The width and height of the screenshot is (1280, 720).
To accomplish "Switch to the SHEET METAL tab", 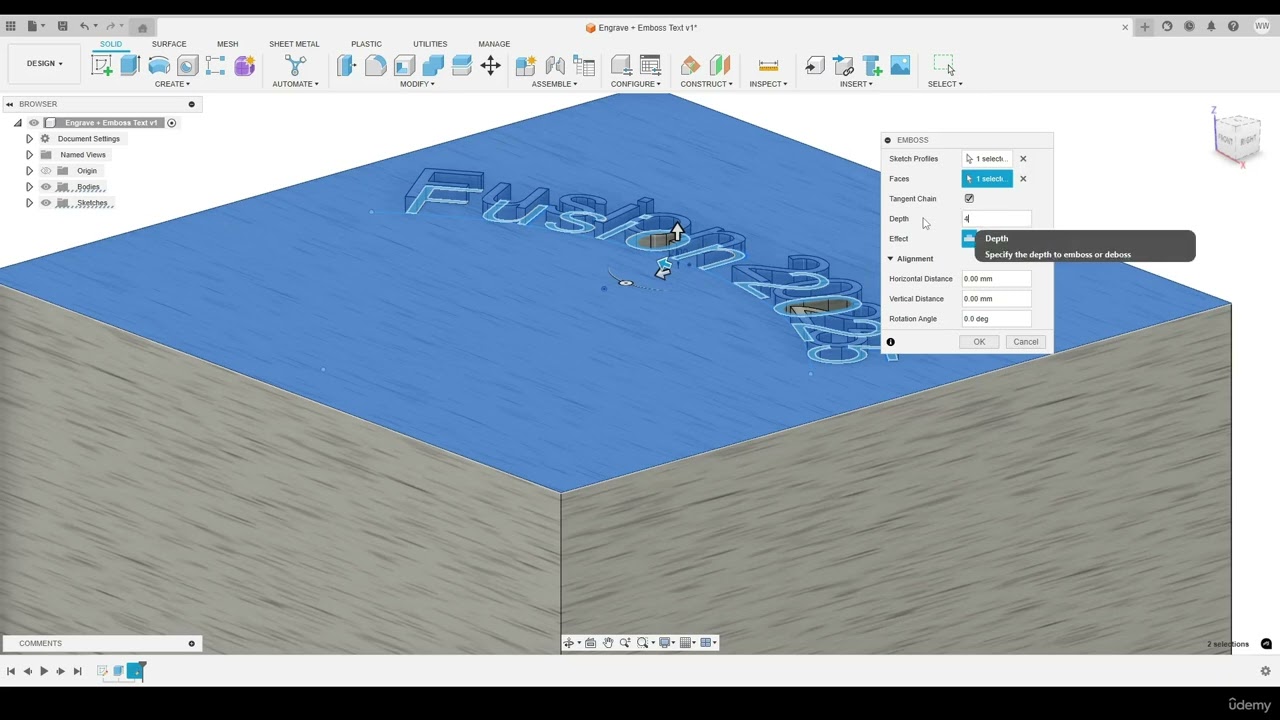I will click(294, 44).
